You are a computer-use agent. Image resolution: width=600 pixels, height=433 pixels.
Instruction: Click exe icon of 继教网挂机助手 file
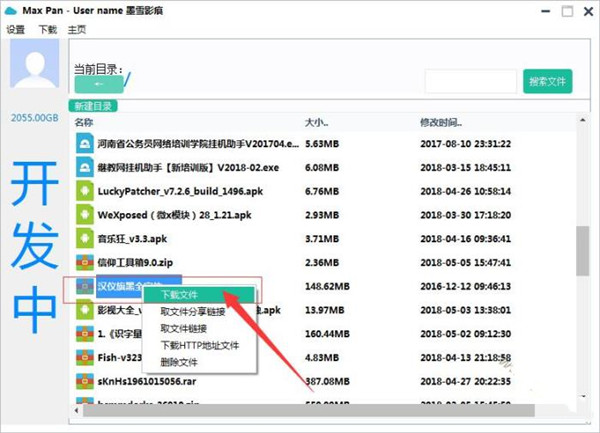point(85,167)
